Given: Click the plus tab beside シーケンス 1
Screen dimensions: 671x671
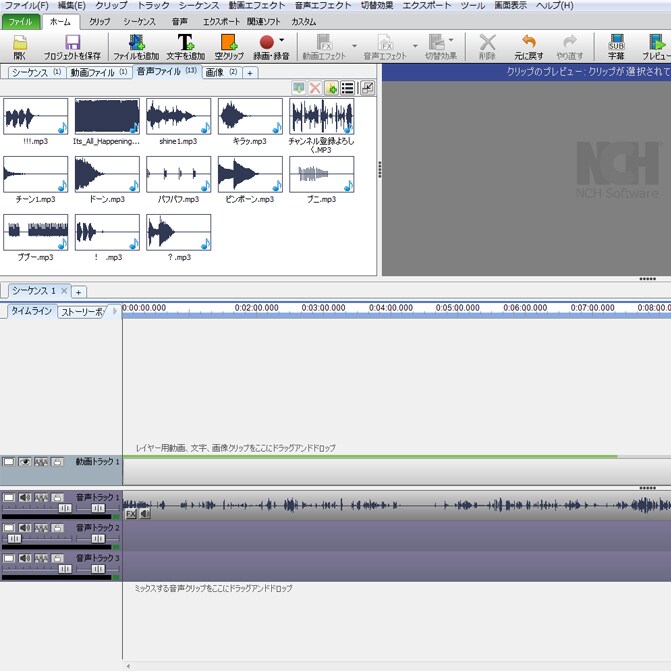Looking at the screenshot, I should [x=78, y=292].
